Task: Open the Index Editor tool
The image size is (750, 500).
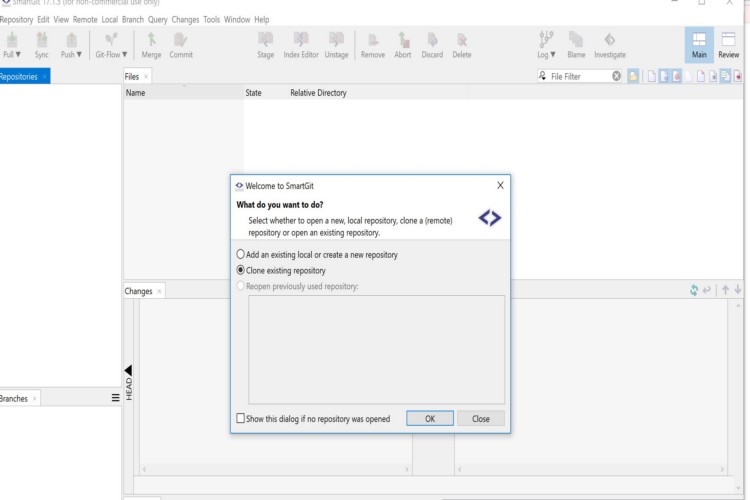Action: coord(301,45)
